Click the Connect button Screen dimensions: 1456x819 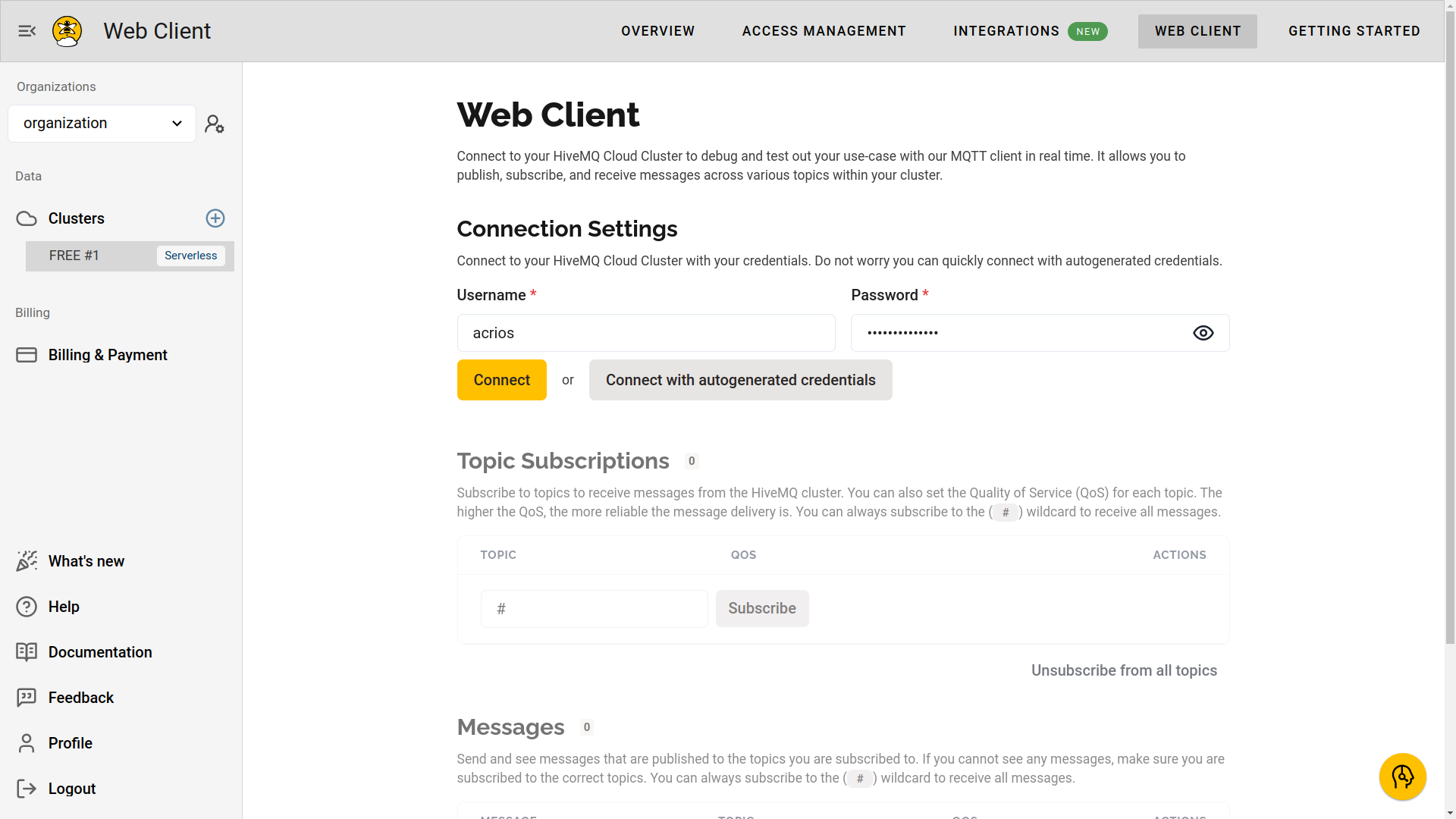tap(501, 380)
